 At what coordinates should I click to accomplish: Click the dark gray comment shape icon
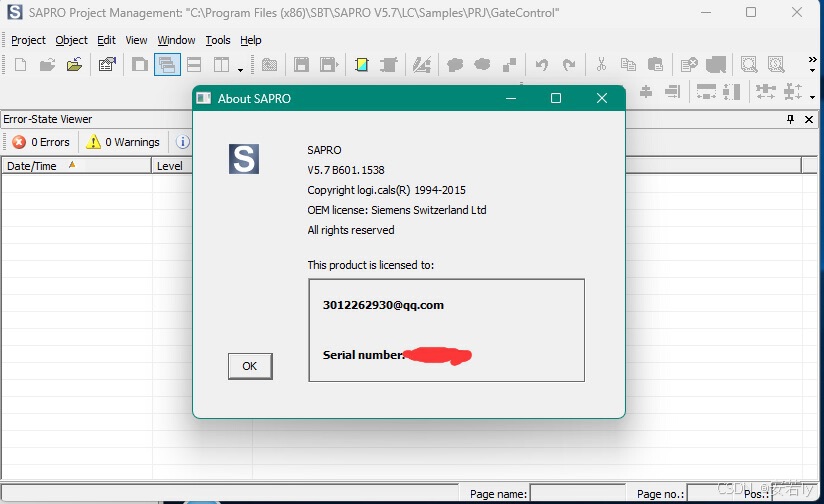(x=716, y=65)
